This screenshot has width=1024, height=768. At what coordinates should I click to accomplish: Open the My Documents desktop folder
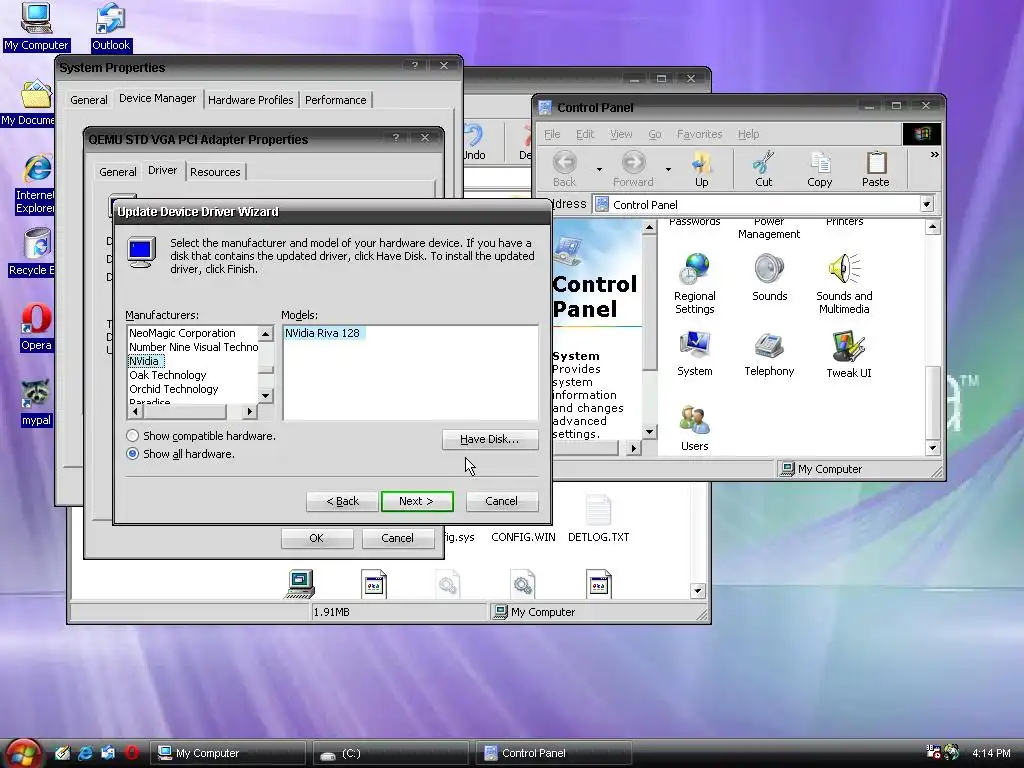tap(28, 103)
